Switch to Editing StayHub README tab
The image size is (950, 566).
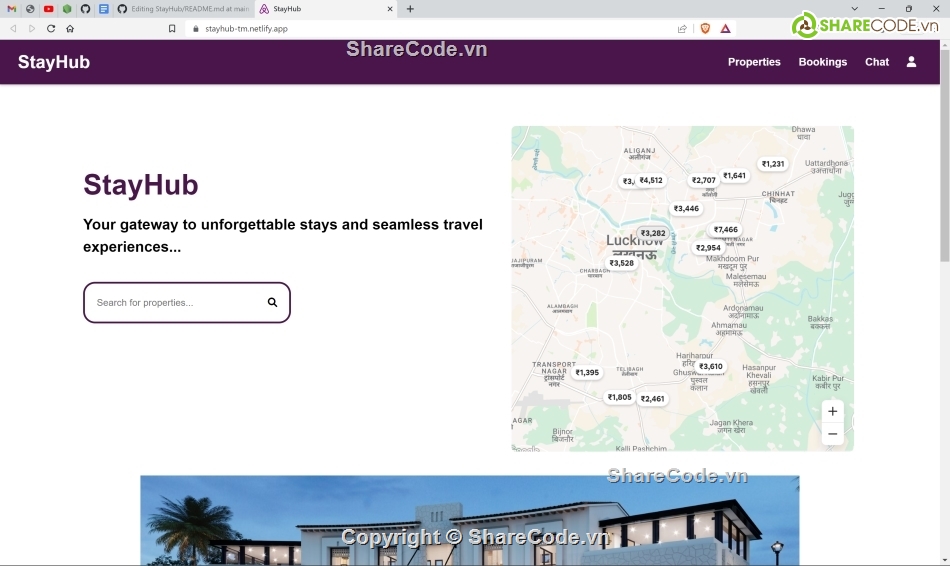(x=182, y=9)
